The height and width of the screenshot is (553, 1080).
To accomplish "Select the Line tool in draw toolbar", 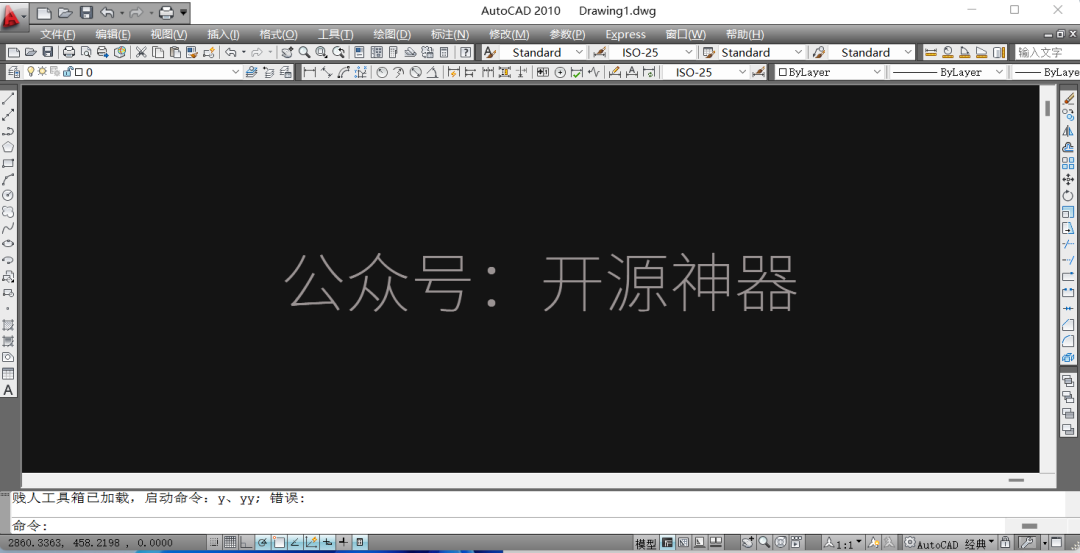I will point(8,100).
